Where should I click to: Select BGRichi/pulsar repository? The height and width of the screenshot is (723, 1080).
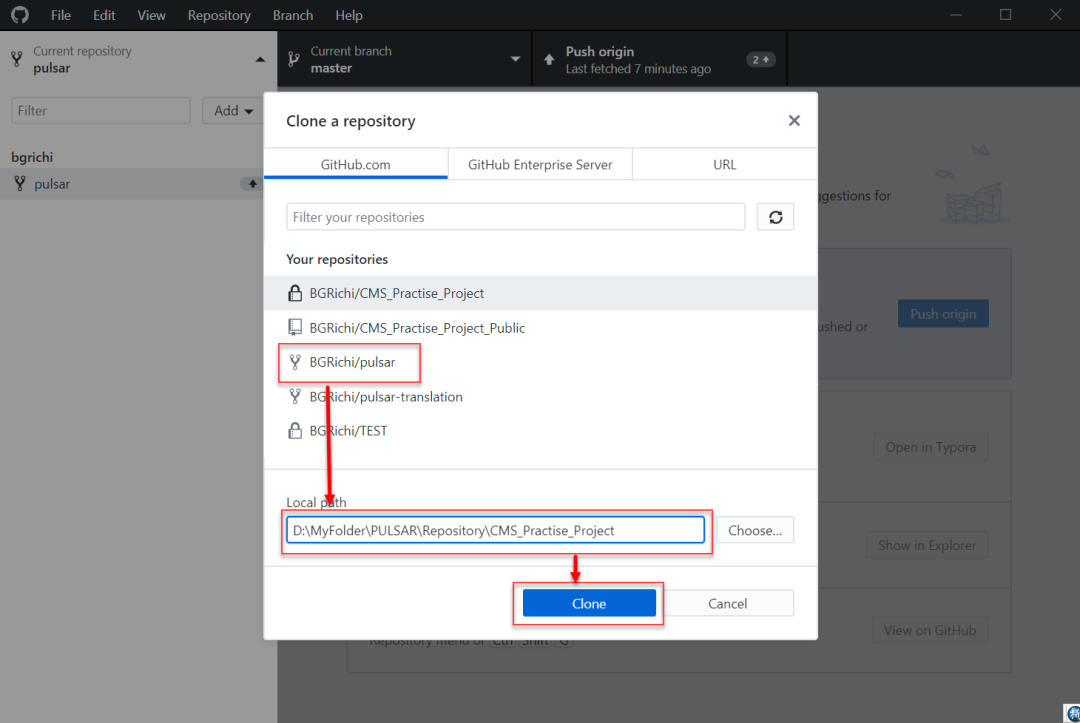[541, 362]
